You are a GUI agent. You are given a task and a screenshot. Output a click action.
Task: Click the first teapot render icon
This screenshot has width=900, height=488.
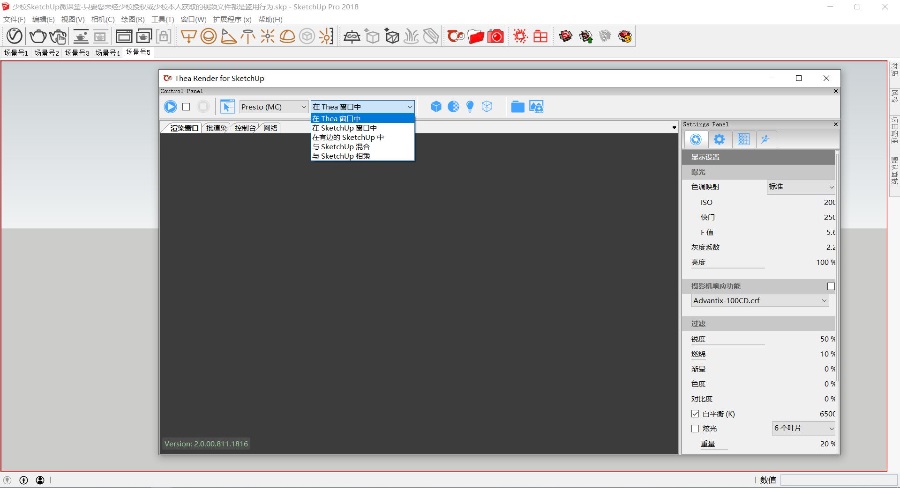[x=38, y=36]
